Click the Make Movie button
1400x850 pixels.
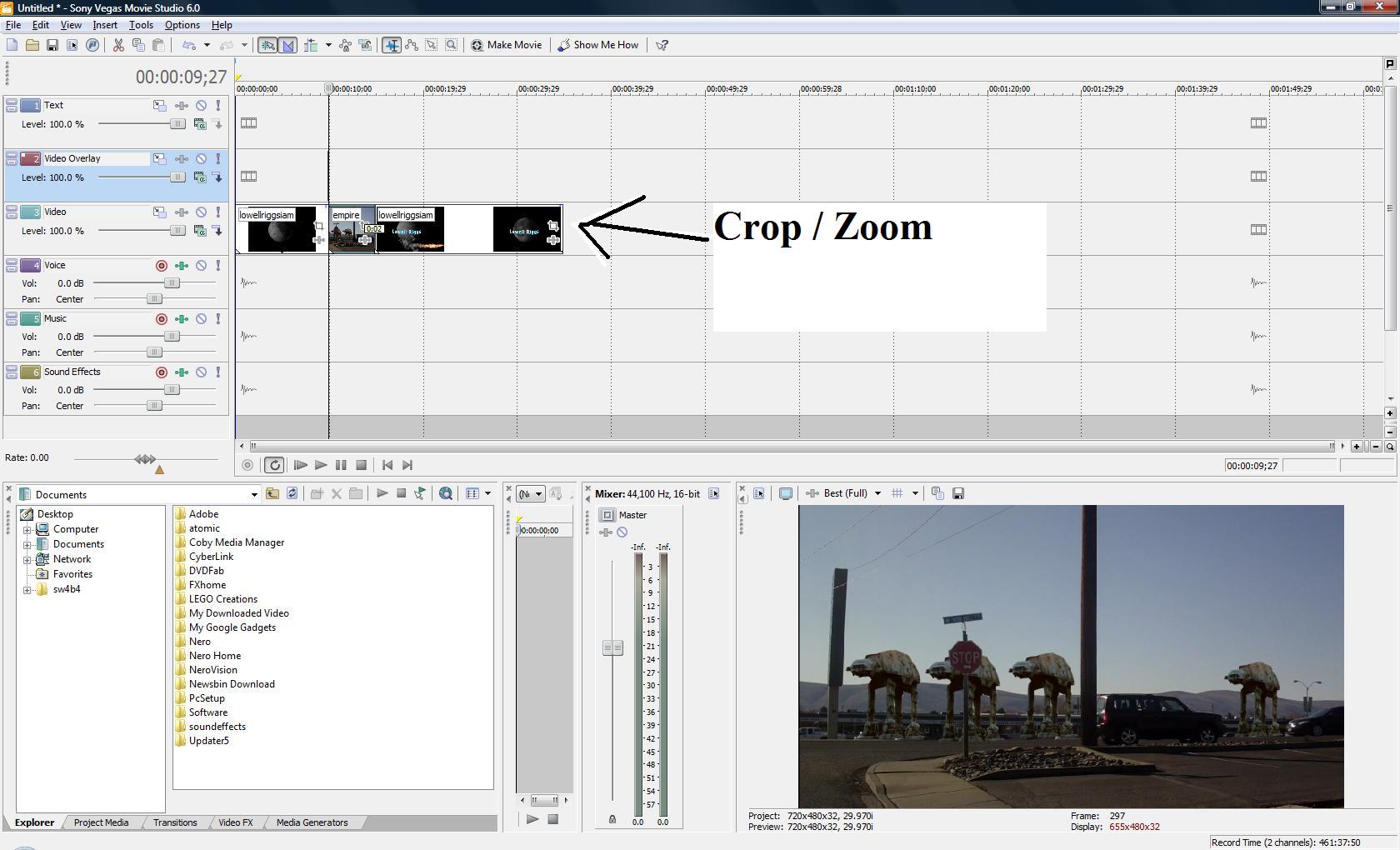pos(507,45)
